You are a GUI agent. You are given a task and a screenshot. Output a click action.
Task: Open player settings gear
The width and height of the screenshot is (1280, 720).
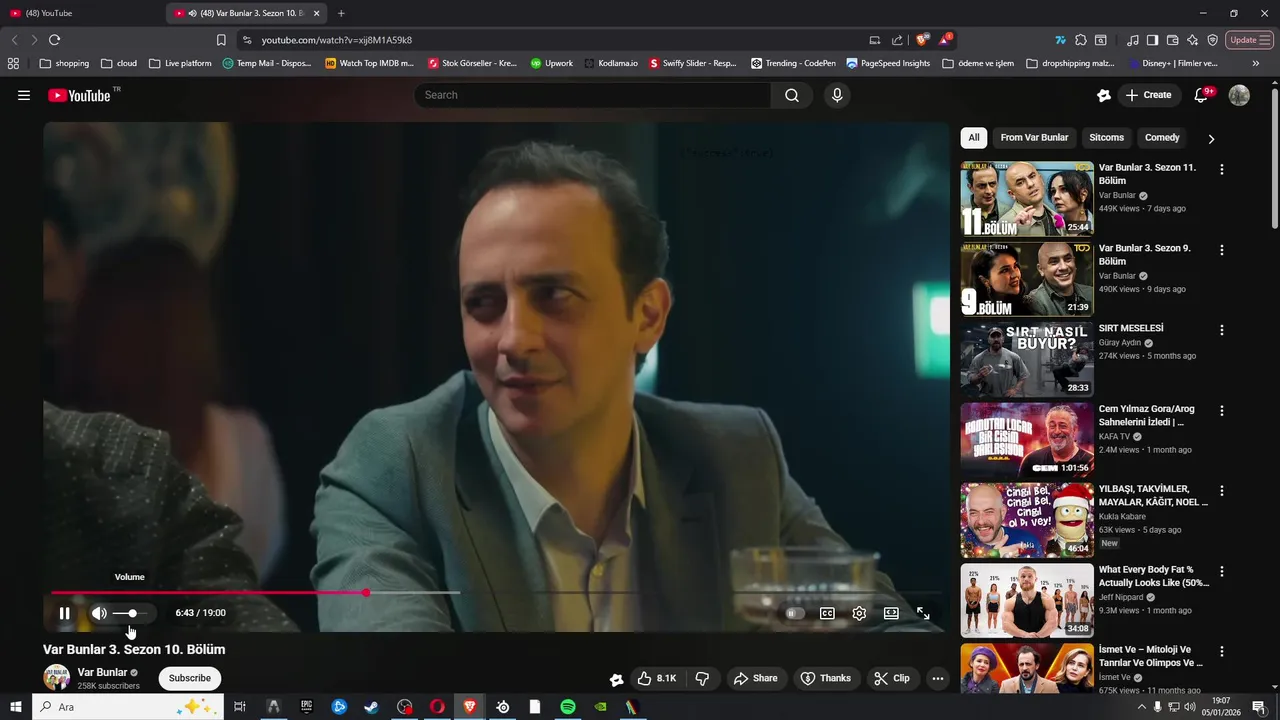(859, 613)
